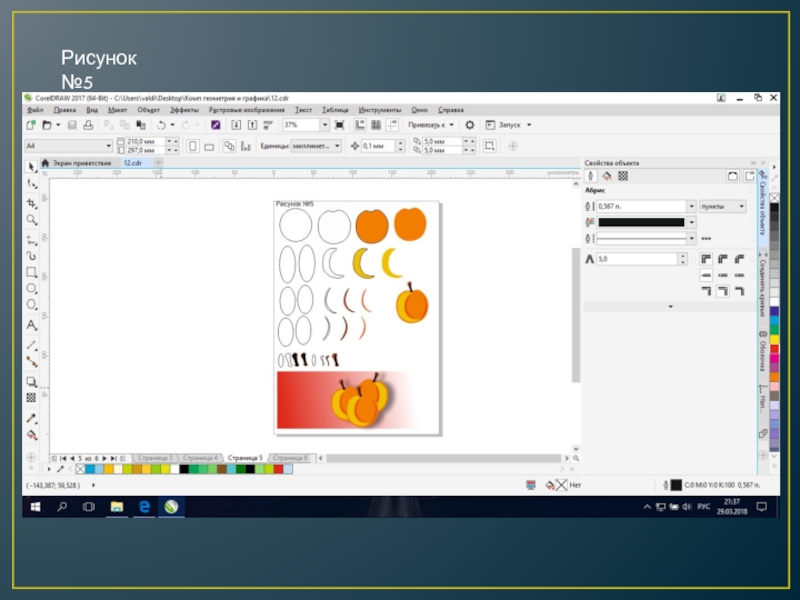This screenshot has width=800, height=600.
Task: Open the Table menu
Action: 335,110
